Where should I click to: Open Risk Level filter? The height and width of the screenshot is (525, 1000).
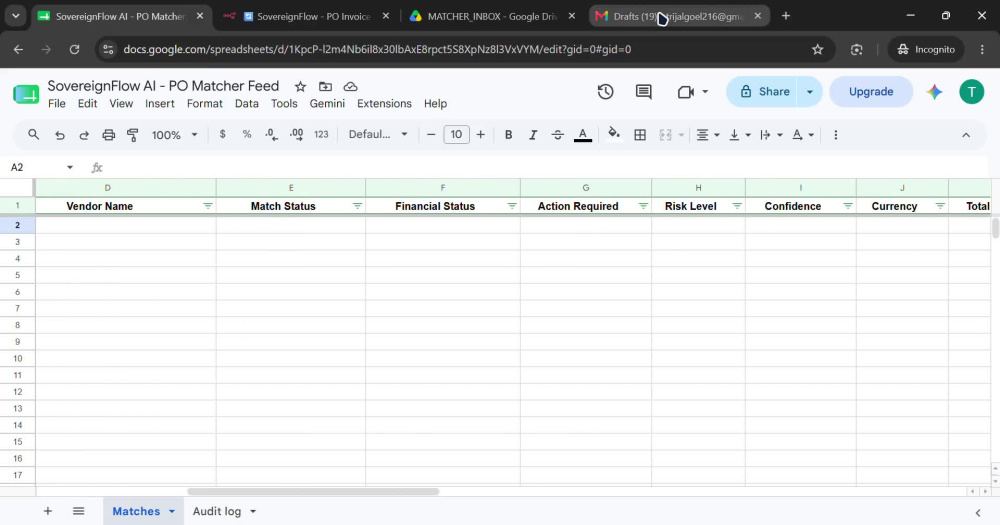(737, 206)
